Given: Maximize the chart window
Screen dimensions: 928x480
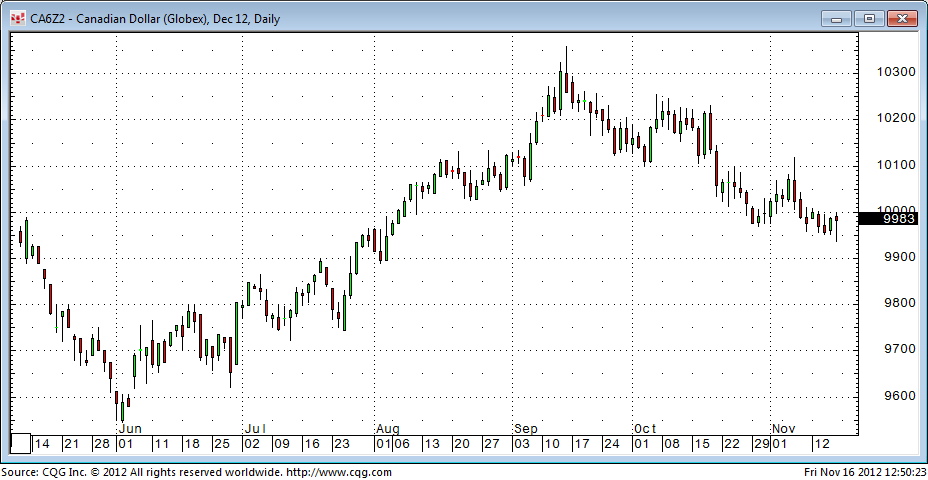Looking at the screenshot, I should pyautogui.click(x=869, y=18).
